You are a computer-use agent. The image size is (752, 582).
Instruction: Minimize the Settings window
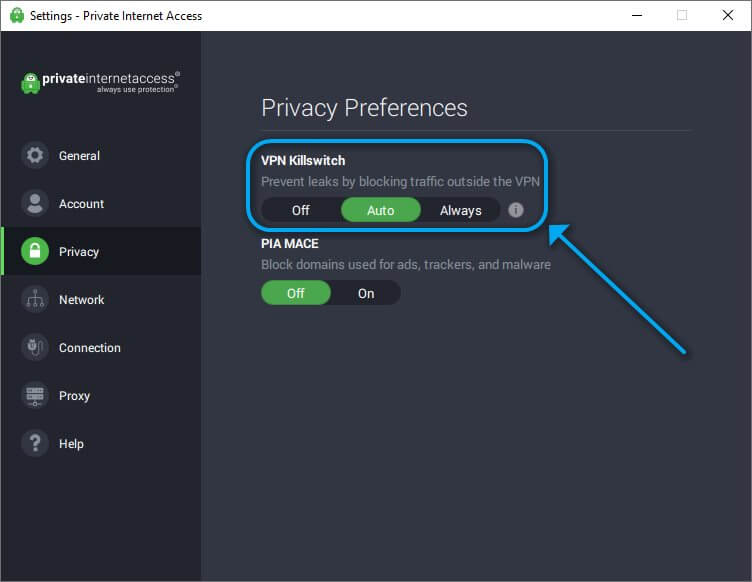pos(637,15)
